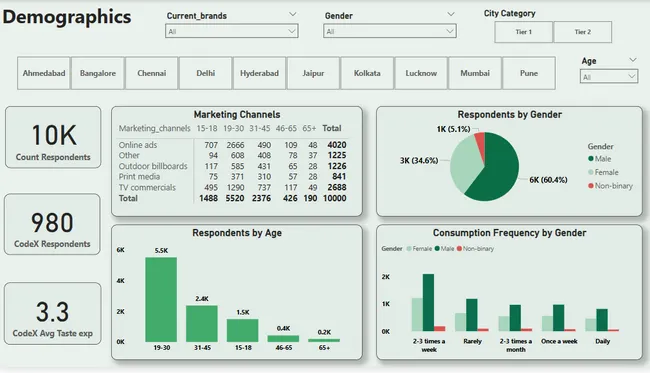
Task: Select the Other row label in table
Action: [129, 155]
